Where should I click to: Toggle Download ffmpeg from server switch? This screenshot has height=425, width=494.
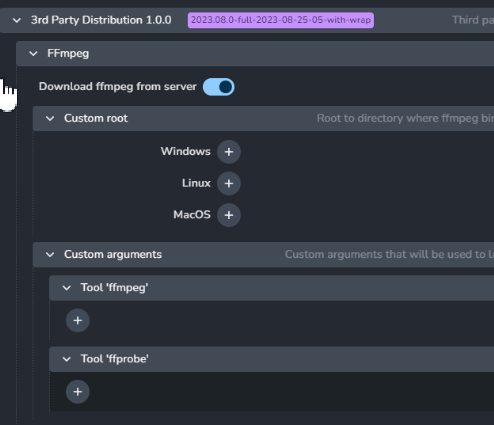[219, 87]
